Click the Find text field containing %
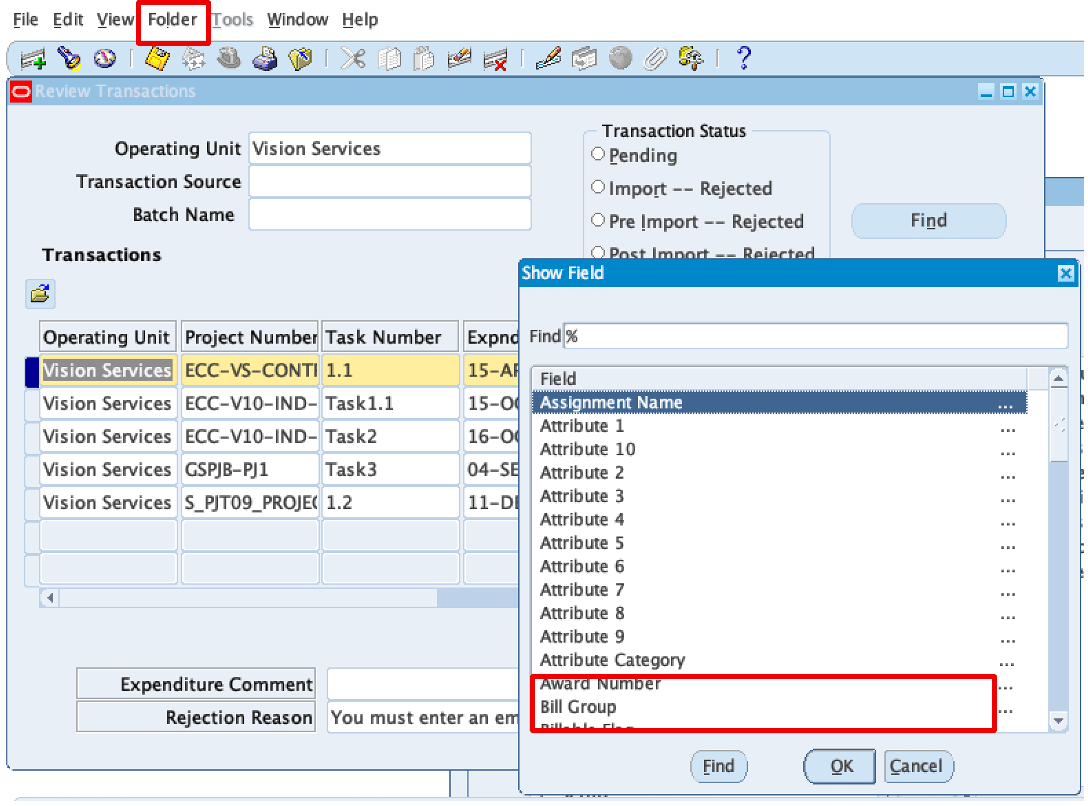 click(815, 336)
